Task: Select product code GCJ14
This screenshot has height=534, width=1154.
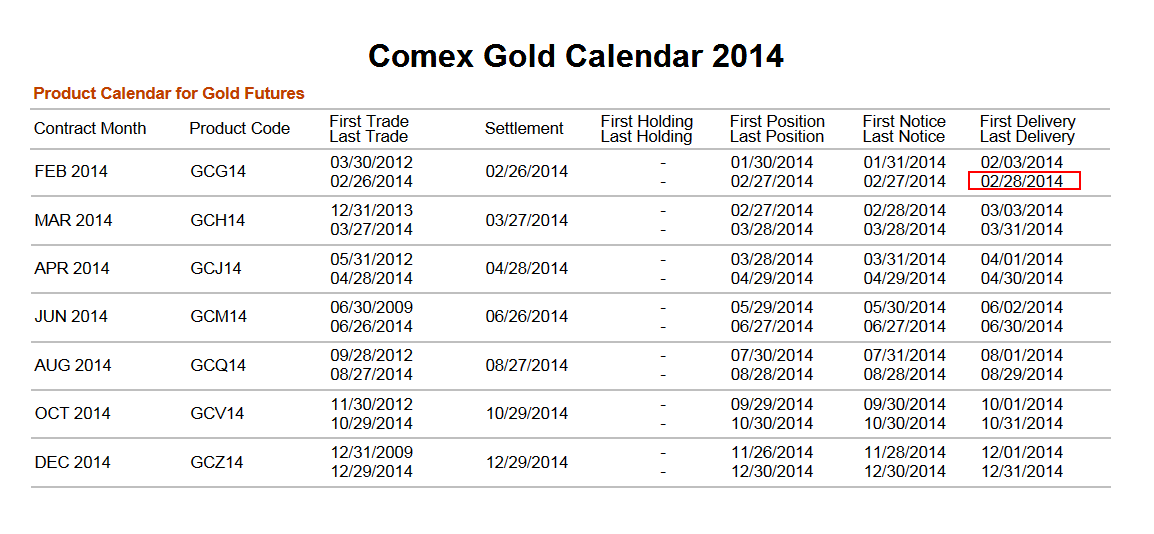Action: pos(216,268)
